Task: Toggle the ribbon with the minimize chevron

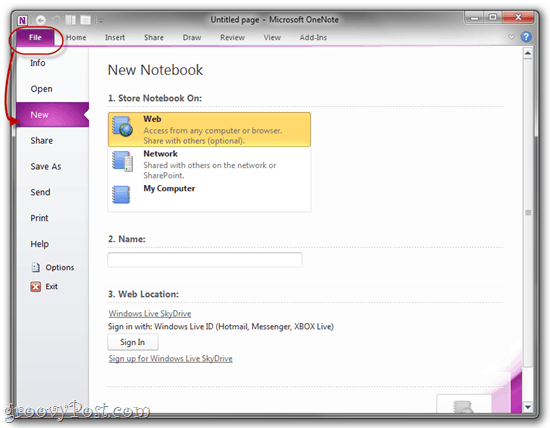Action: [511, 37]
